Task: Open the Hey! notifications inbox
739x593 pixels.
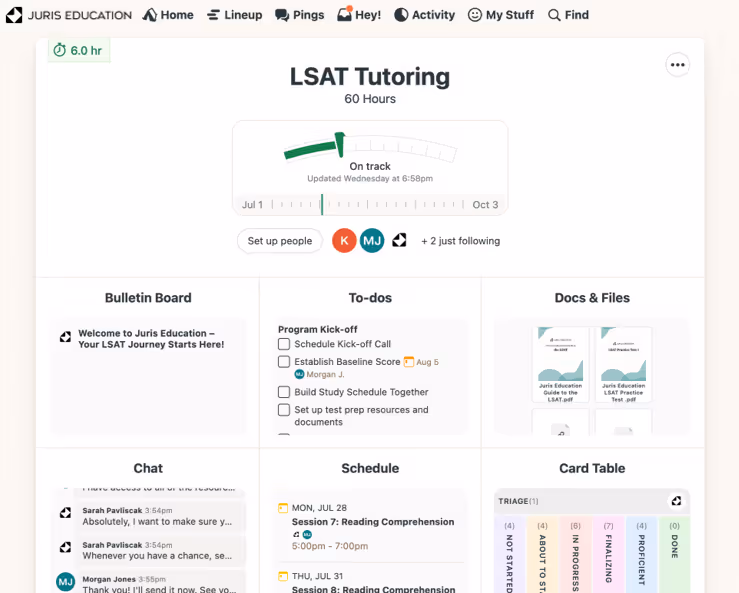Action: click(359, 15)
